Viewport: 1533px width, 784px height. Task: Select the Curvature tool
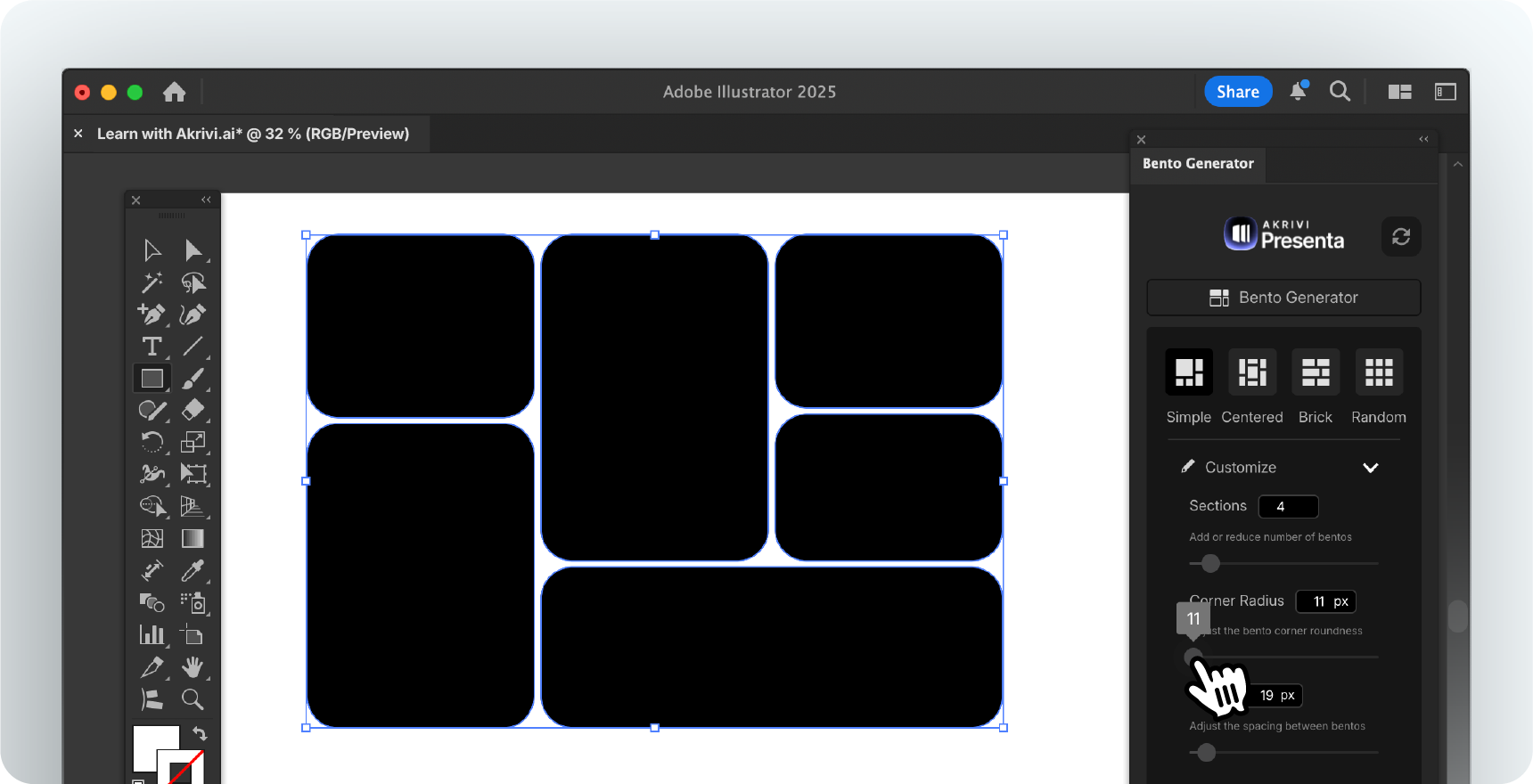[x=193, y=314]
